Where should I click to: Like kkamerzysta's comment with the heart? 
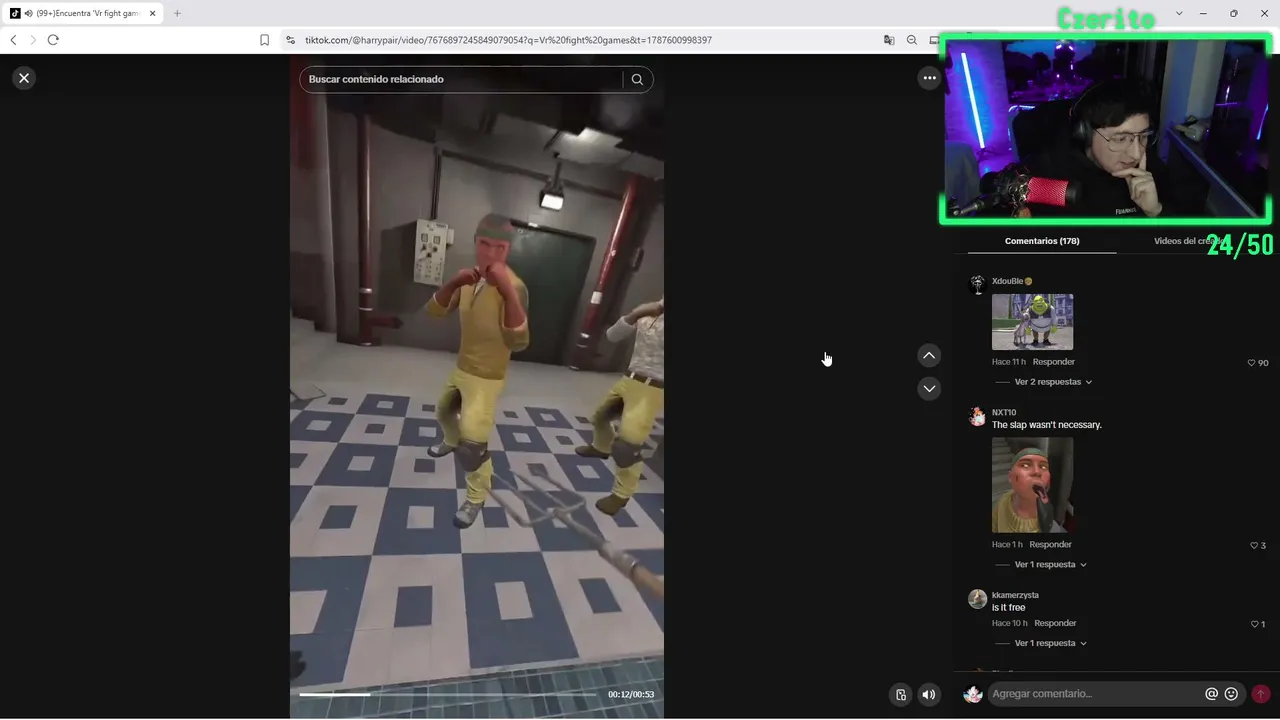tap(1254, 624)
